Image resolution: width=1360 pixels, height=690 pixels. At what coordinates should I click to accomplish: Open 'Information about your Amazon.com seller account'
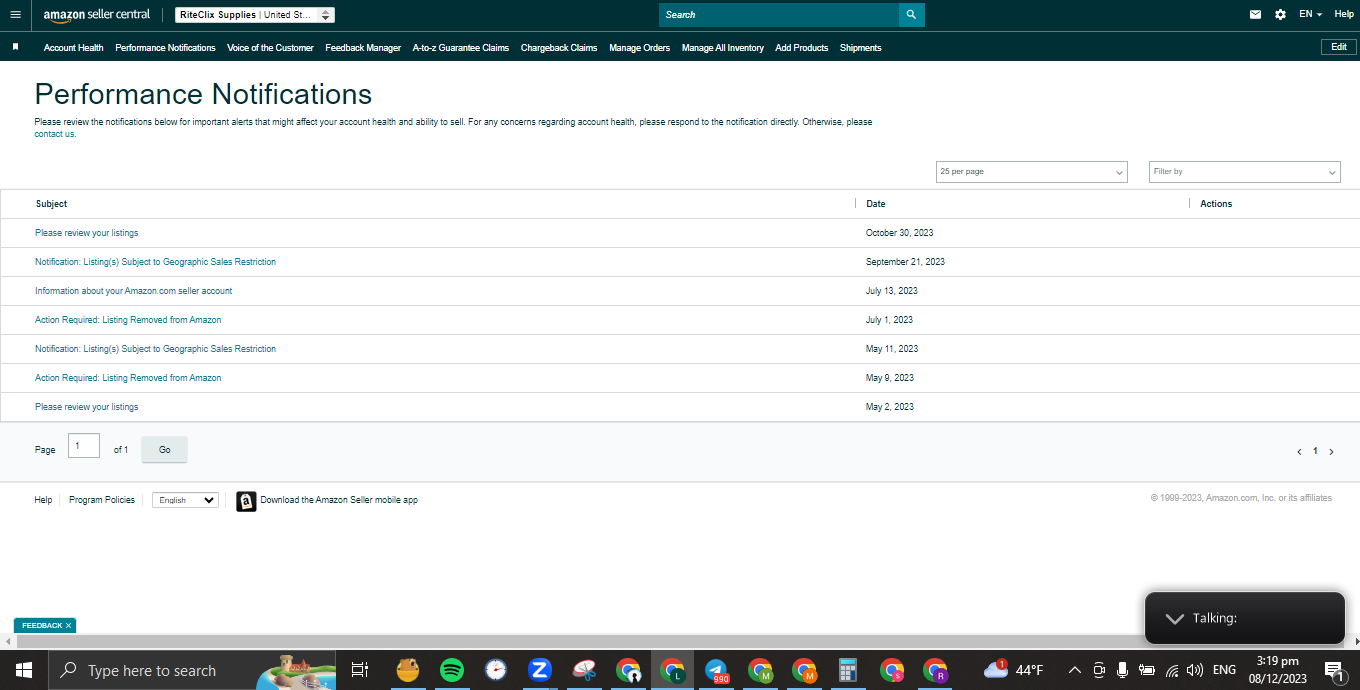point(133,291)
